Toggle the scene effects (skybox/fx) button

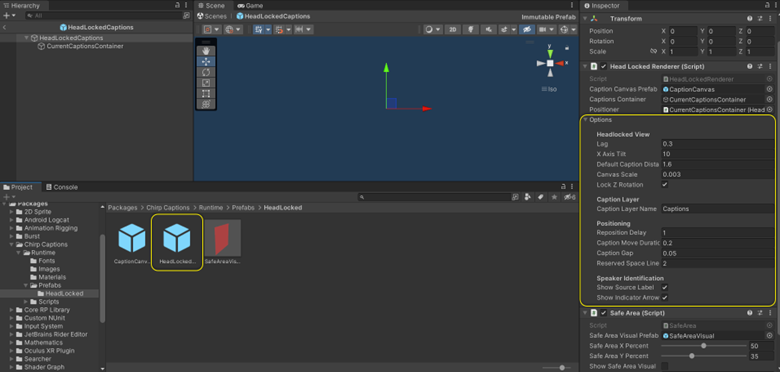click(x=503, y=30)
